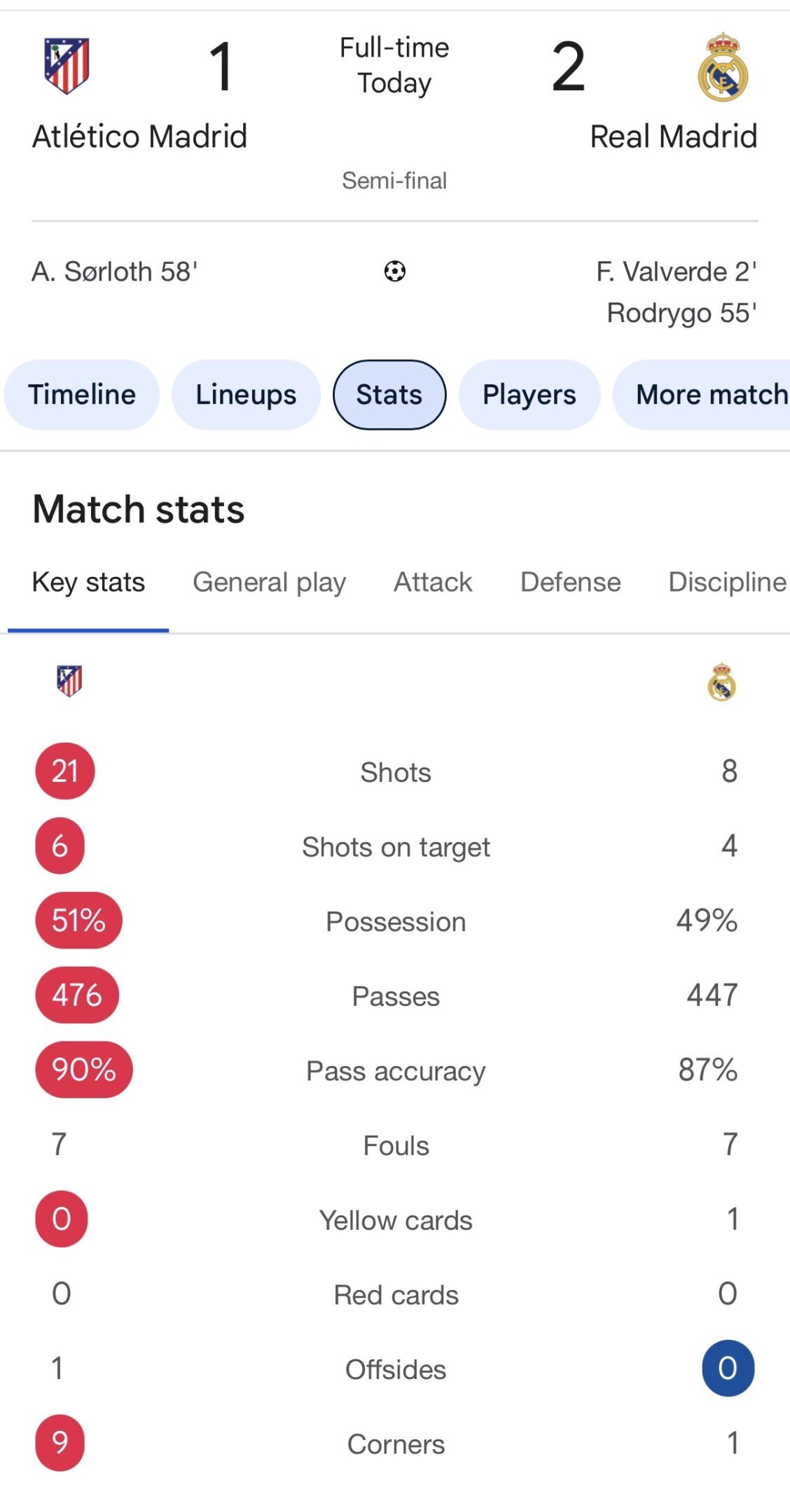Select the Stats pill tab
The width and height of the screenshot is (790, 1512).
point(389,395)
